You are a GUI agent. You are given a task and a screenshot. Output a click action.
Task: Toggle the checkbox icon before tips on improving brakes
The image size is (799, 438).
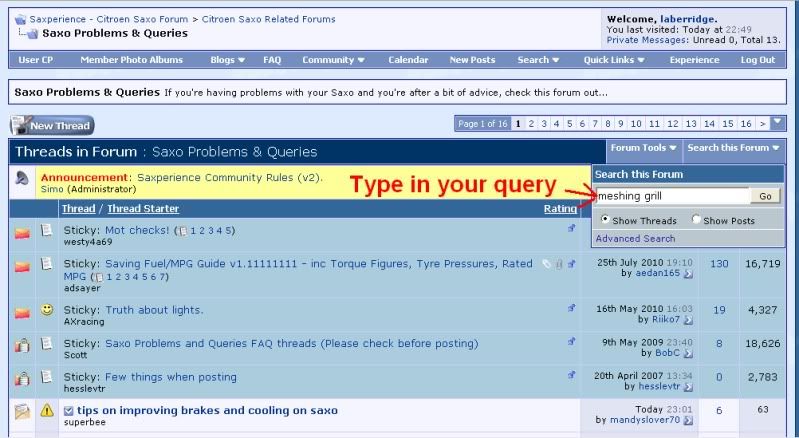(68, 411)
